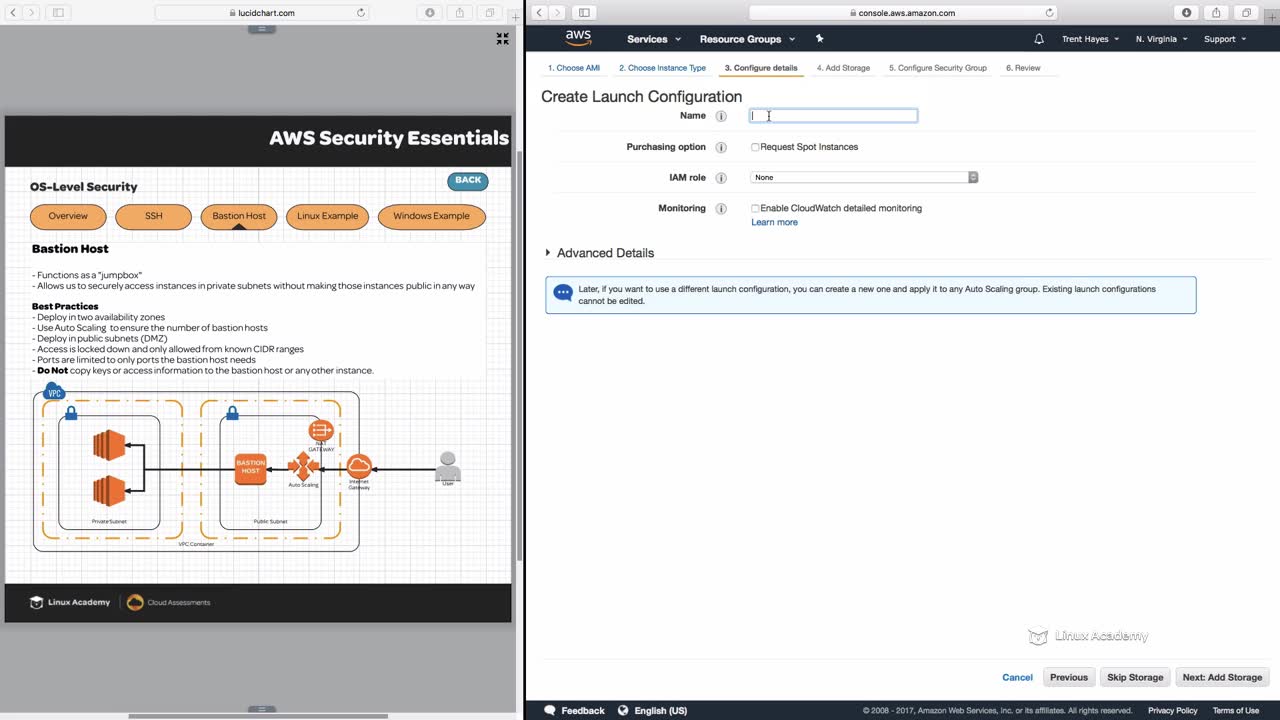This screenshot has width=1280, height=720.
Task: Go to step 6. Review
Action: (1023, 68)
